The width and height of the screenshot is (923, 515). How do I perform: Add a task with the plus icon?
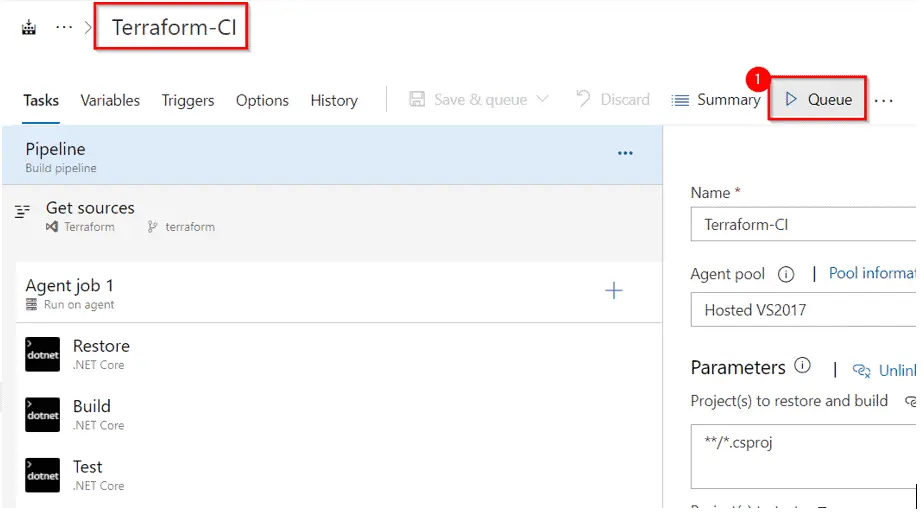614,291
